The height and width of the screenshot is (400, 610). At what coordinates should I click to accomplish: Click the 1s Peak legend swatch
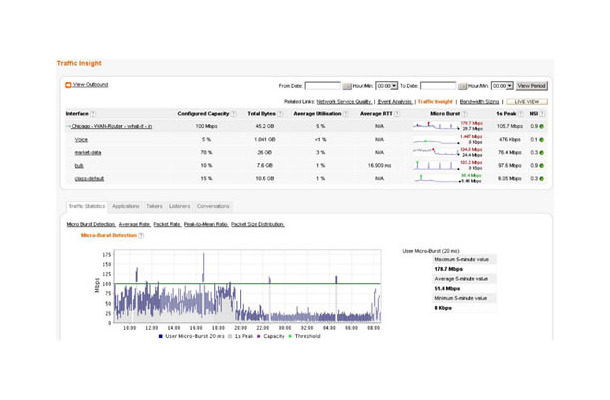pos(230,336)
